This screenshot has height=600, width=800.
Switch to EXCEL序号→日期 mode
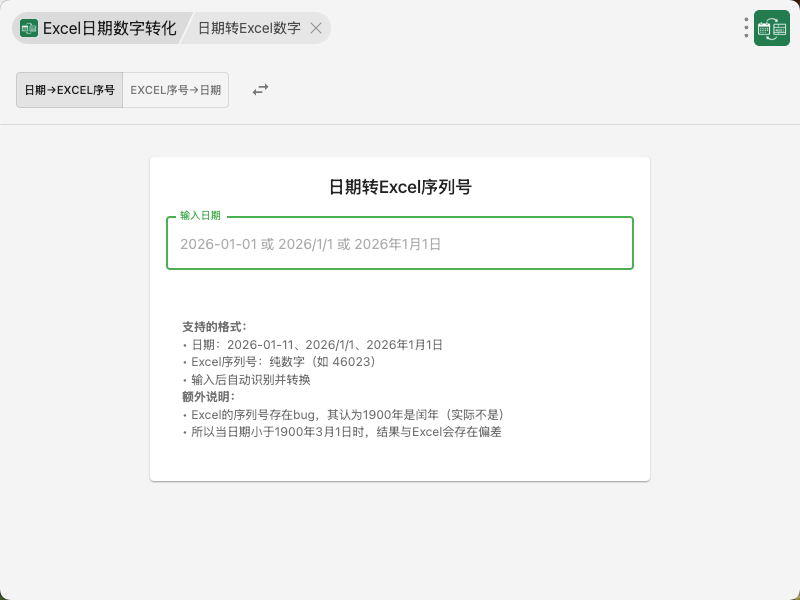176,90
